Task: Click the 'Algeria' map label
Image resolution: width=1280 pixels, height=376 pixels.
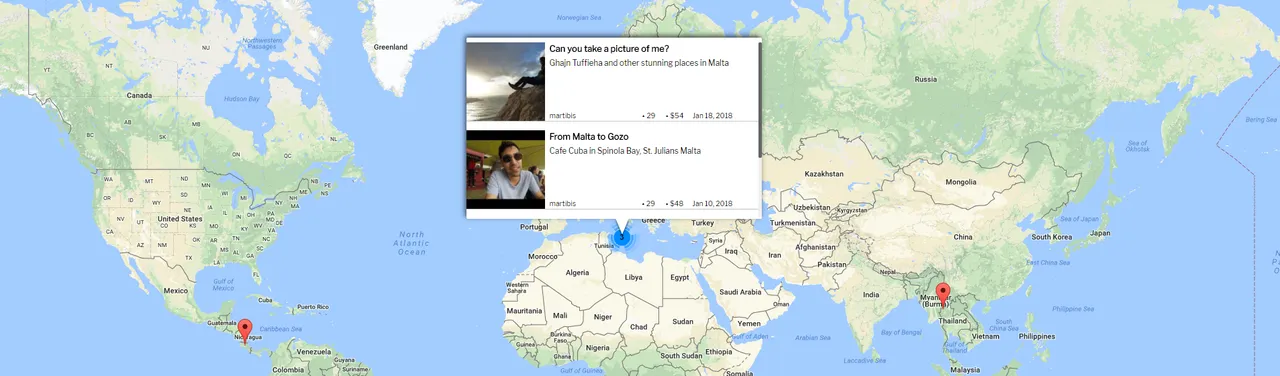Action: 578,272
